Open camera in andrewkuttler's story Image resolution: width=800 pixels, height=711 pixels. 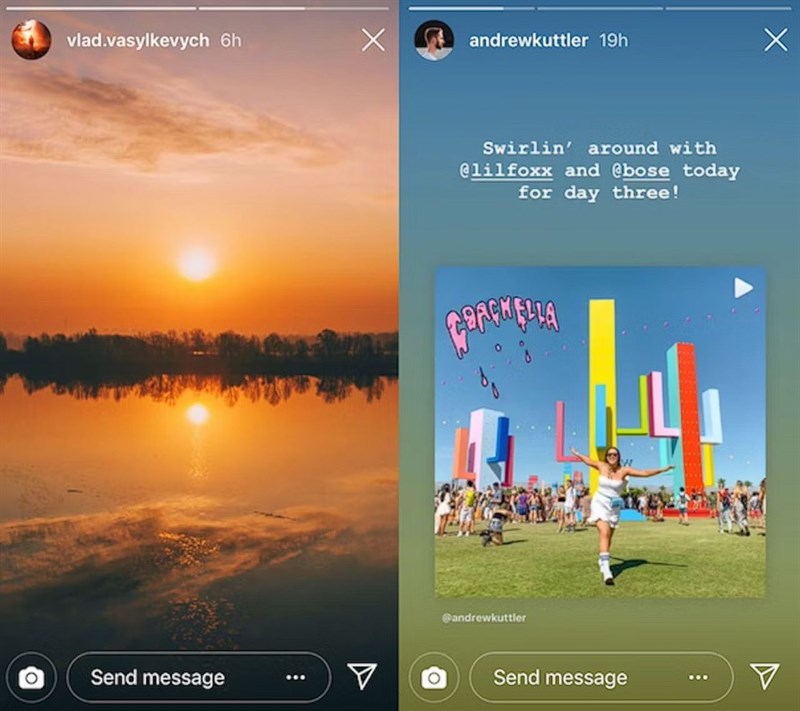coord(434,678)
